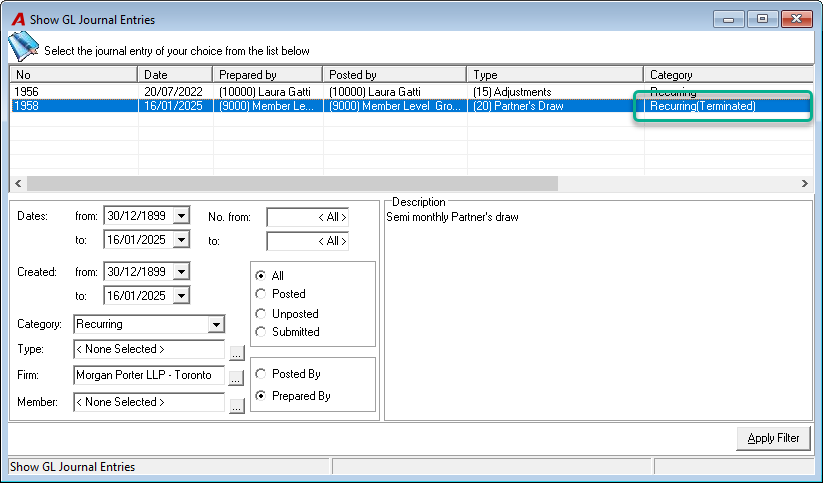823x483 pixels.
Task: Sort by the Prepared by column header
Action: click(268, 75)
